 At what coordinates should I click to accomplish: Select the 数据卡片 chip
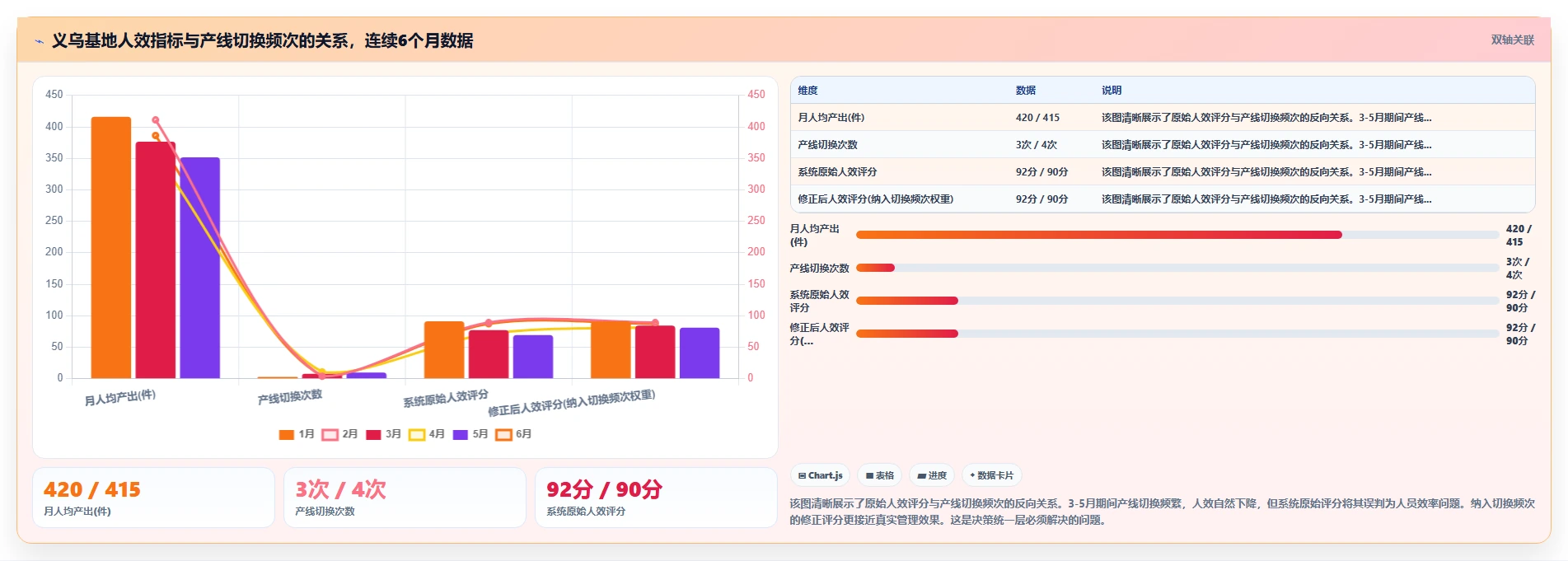[992, 475]
